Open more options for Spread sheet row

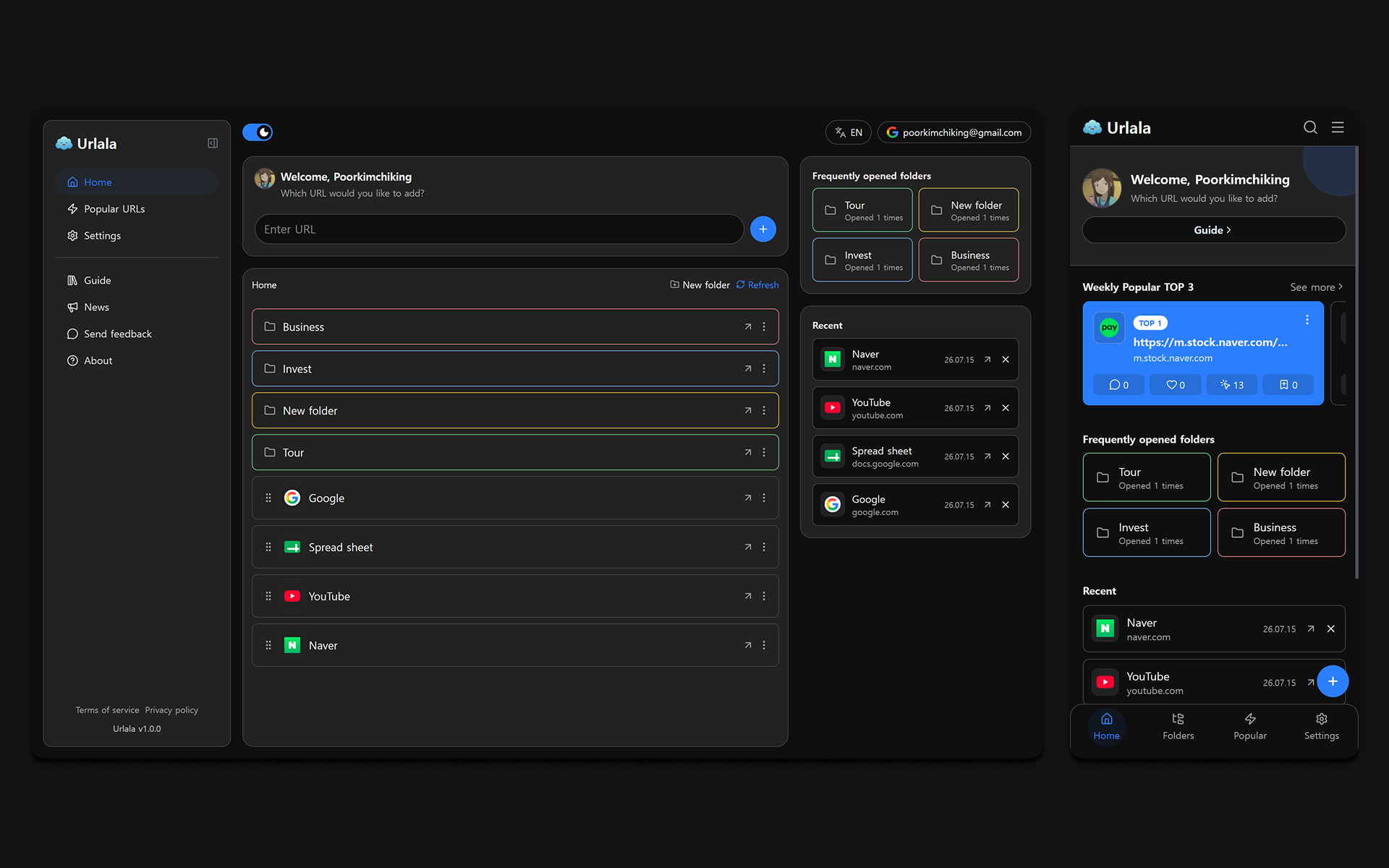764,548
